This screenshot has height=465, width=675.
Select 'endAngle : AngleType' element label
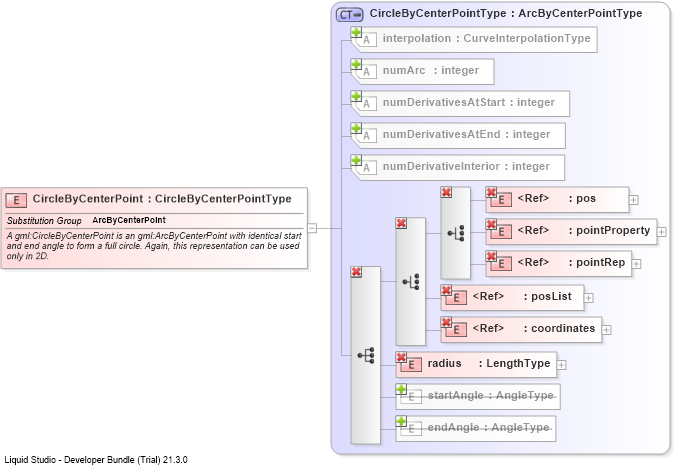(488, 427)
